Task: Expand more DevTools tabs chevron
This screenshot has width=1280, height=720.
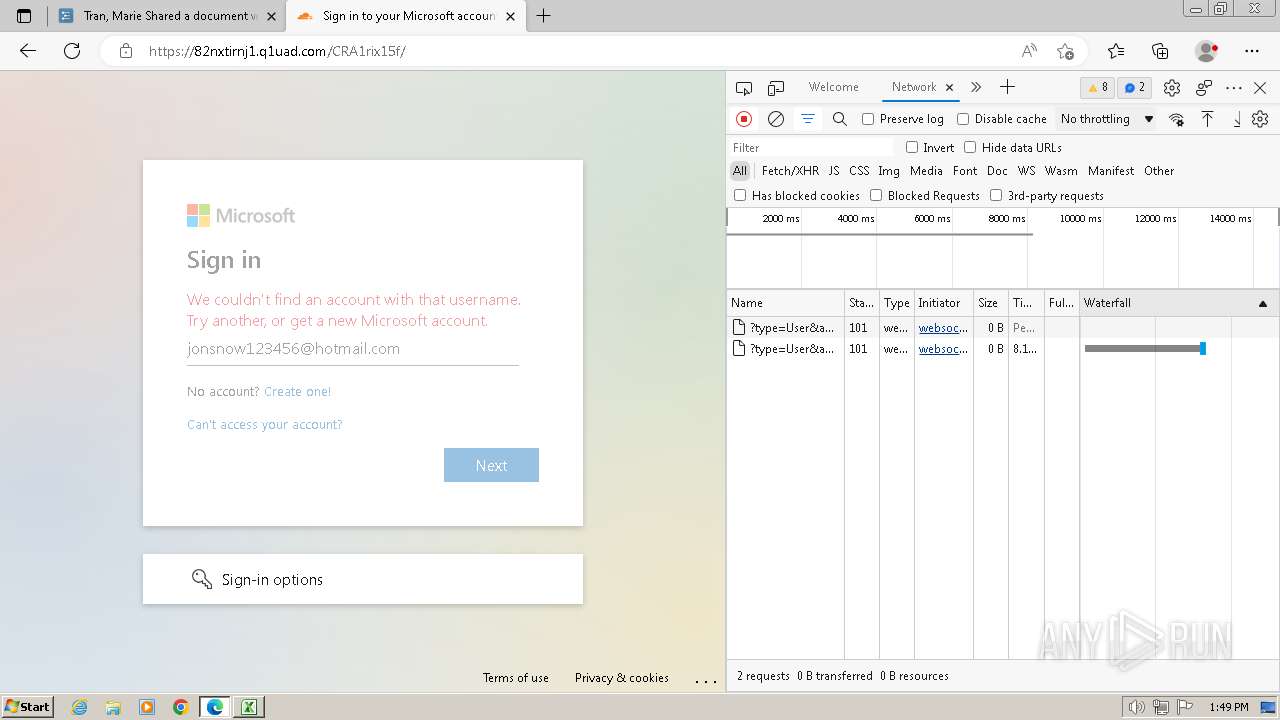Action: click(x=976, y=87)
